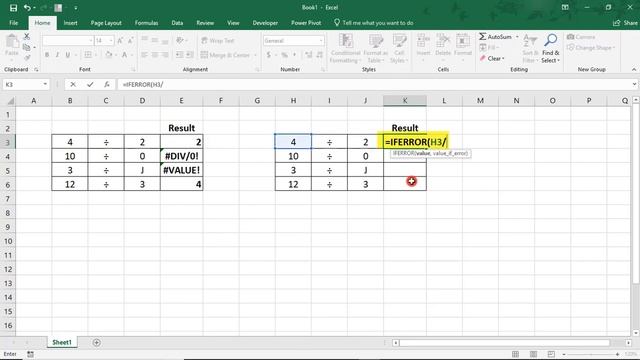Switch to the Power Pivot tab
640x360 pixels.
(306, 23)
